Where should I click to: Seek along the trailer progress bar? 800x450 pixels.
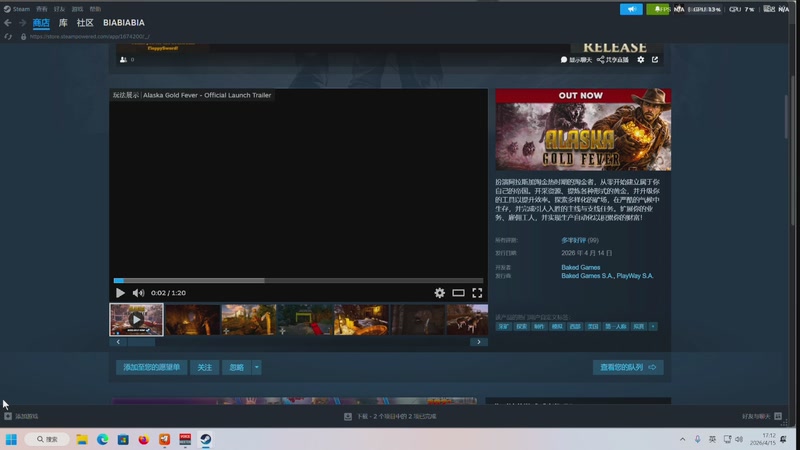pos(298,281)
